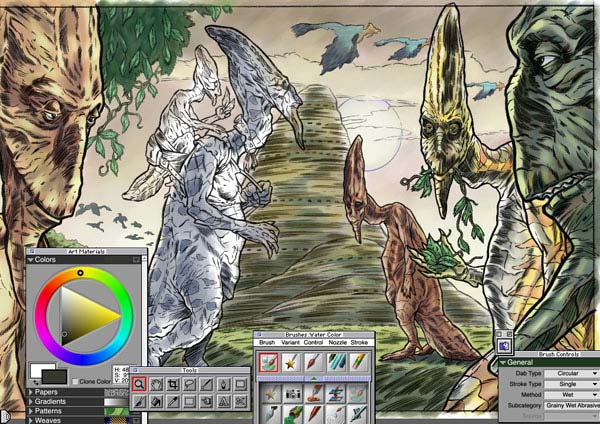Open the Stroke Type dropdown showing Single
The image size is (600, 424).
(572, 384)
